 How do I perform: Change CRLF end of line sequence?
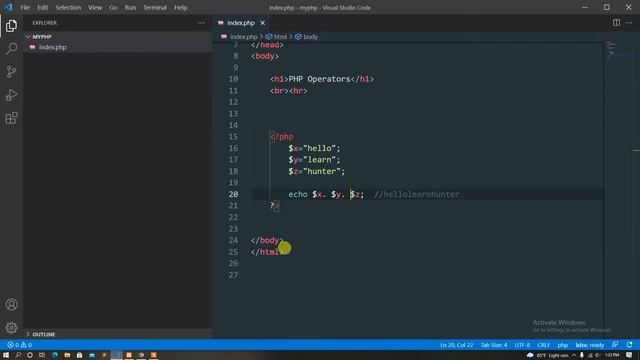pos(543,345)
